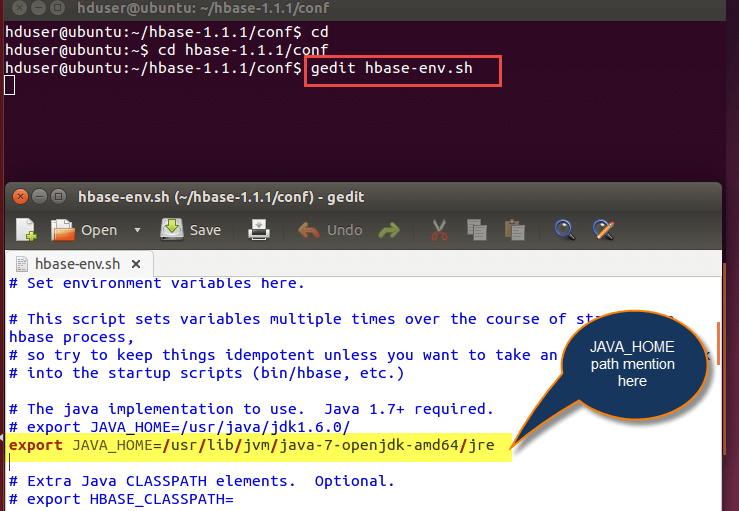Click the terminal command prompt cursor
Image resolution: width=739 pixels, height=511 pixels.
pos(10,84)
